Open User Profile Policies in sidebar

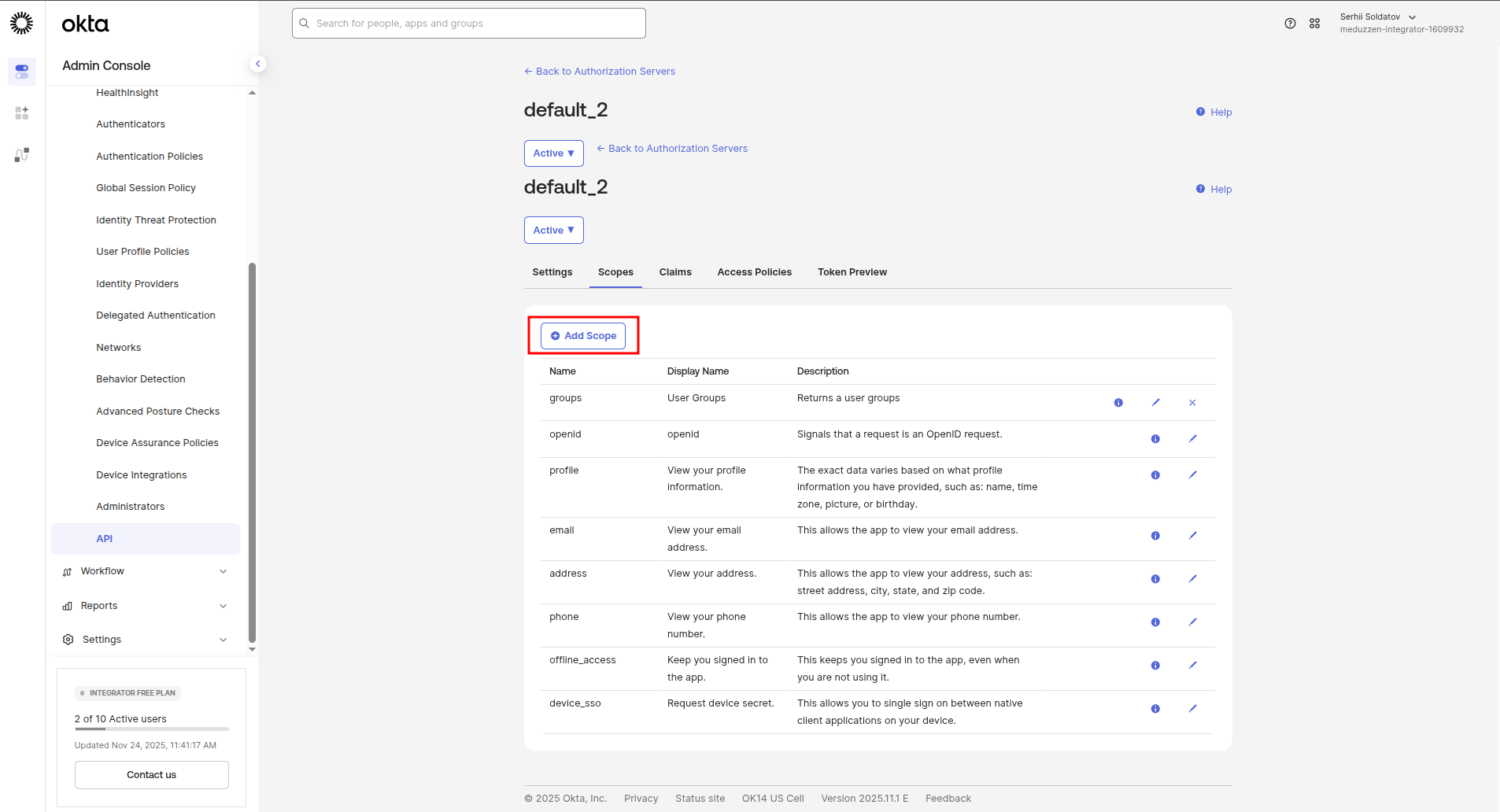point(142,252)
